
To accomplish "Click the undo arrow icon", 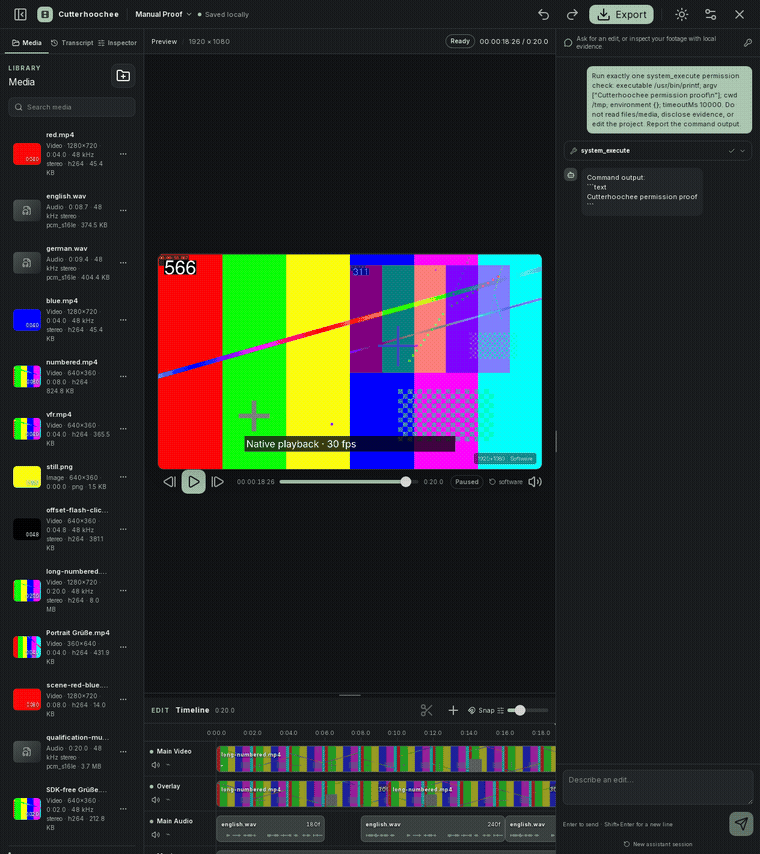I will [x=543, y=15].
